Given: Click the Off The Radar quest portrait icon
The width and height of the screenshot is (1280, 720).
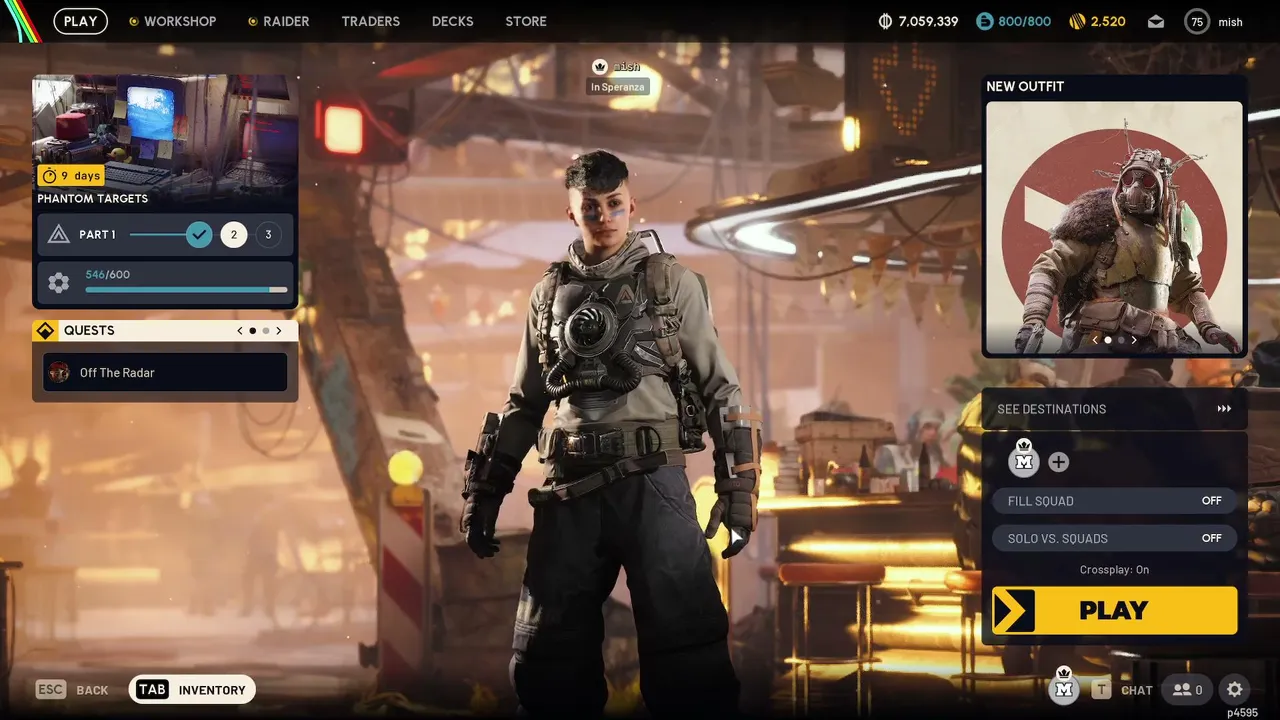Looking at the screenshot, I should pos(59,372).
